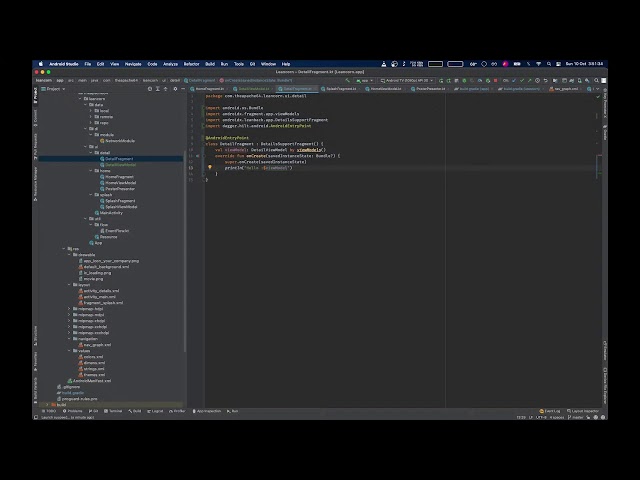The width and height of the screenshot is (640, 480).
Task: Click the Git push arrow icon
Action: pyautogui.click(x=529, y=80)
